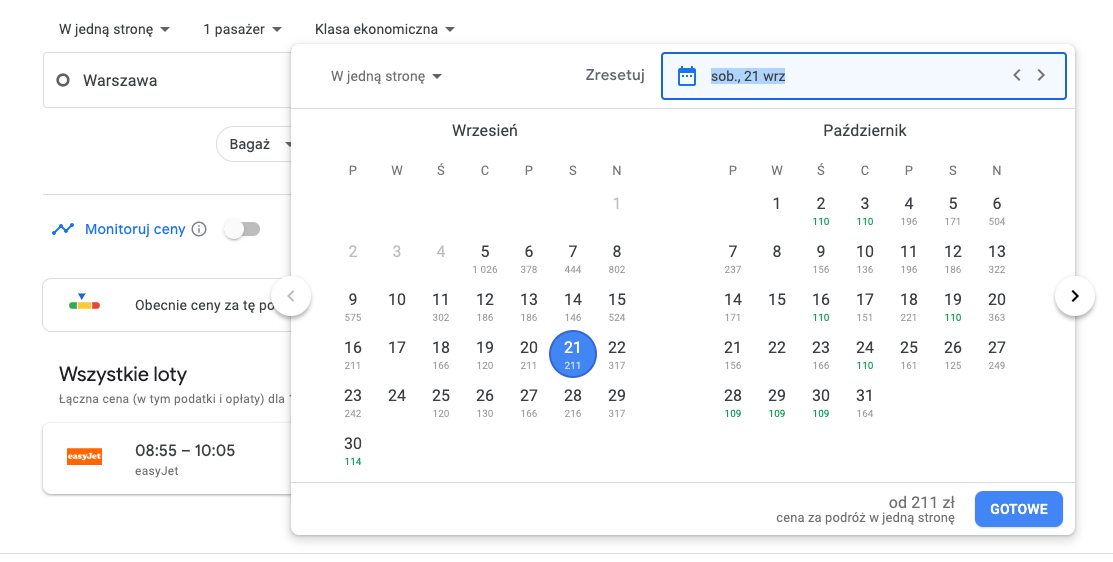
Task: Click the easyJet airline logo
Action: (x=84, y=457)
